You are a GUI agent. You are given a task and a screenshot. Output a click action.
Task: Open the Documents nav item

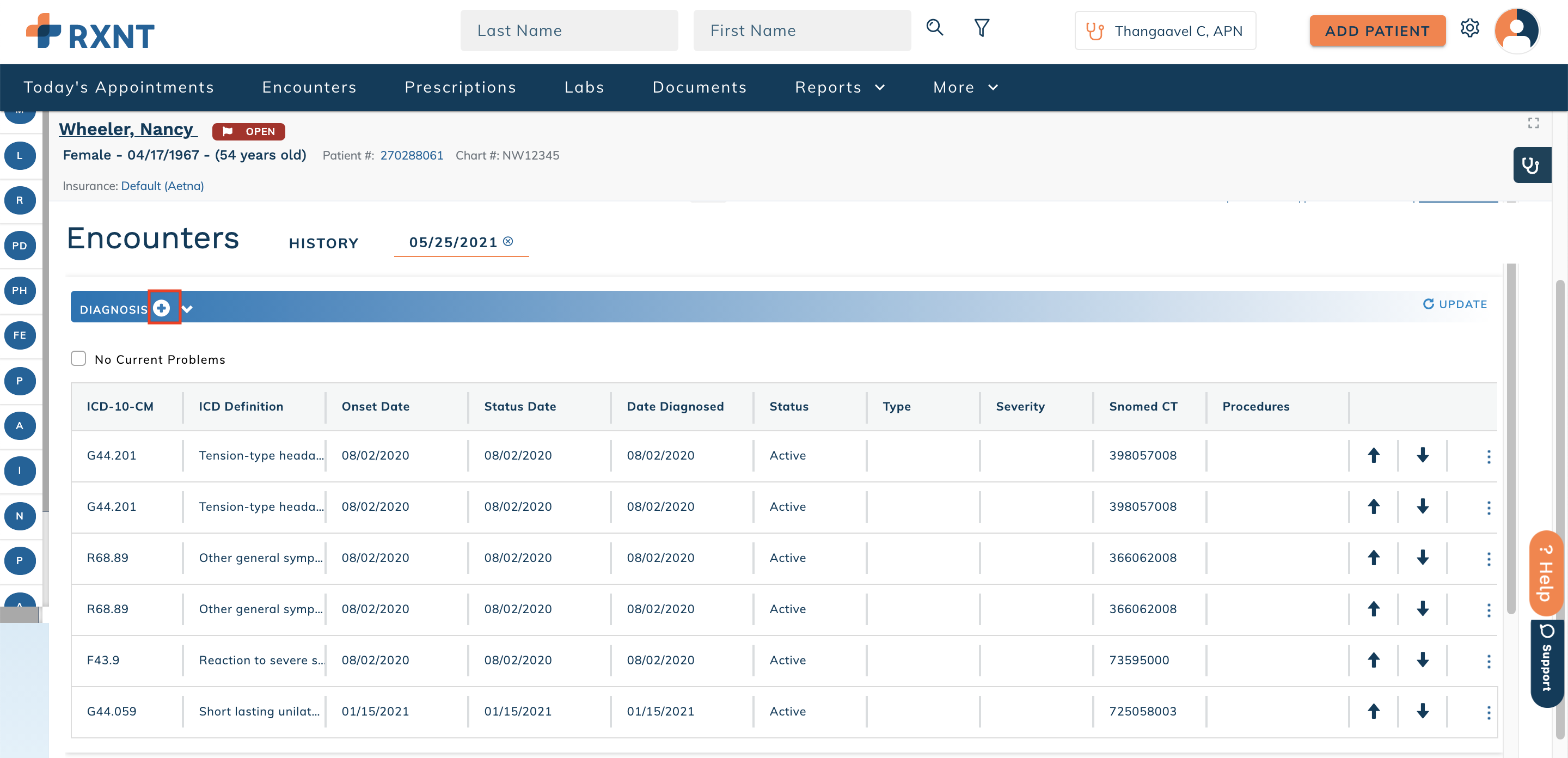(x=700, y=87)
